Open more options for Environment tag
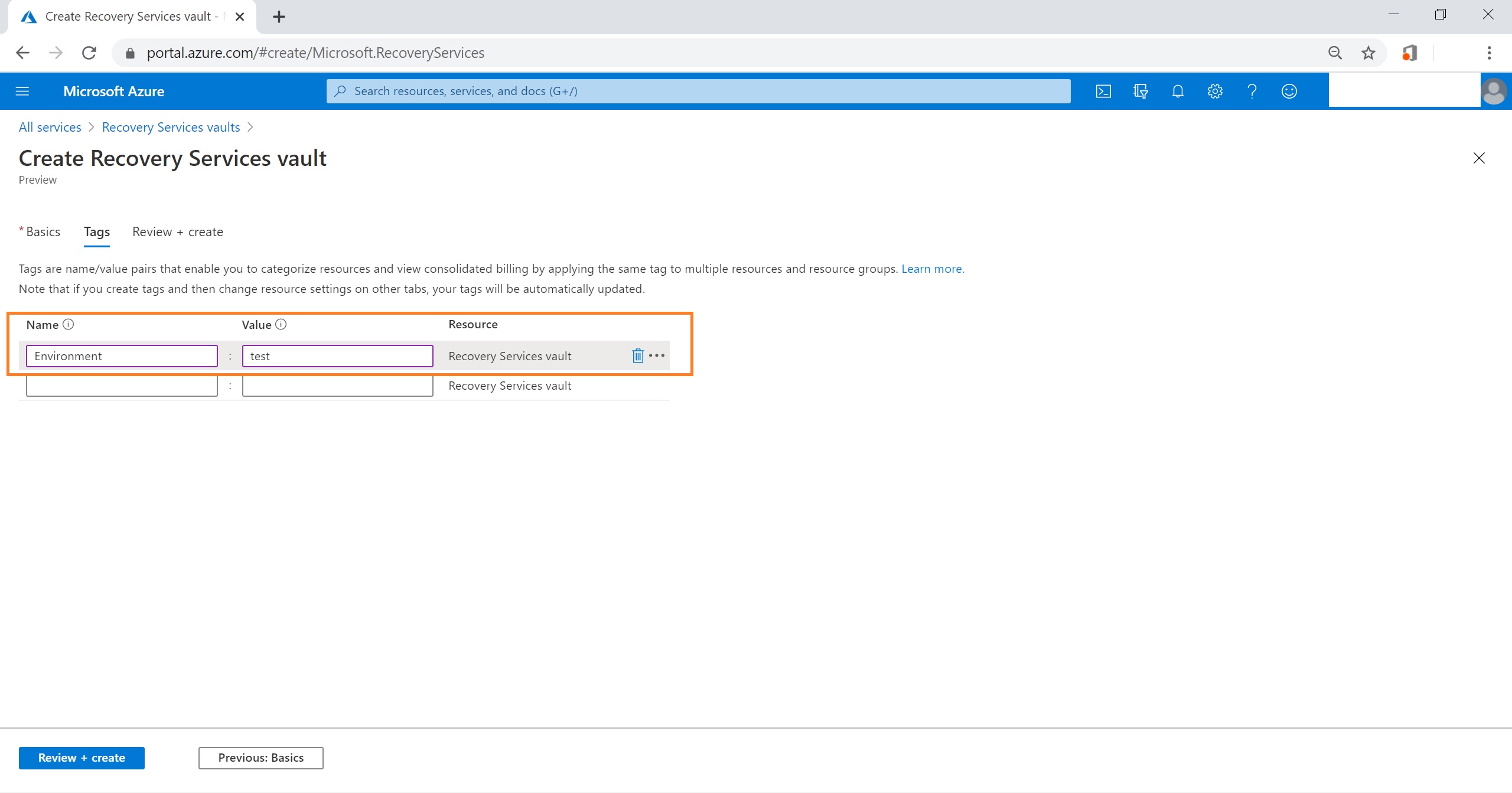The width and height of the screenshot is (1512, 793). pos(657,355)
